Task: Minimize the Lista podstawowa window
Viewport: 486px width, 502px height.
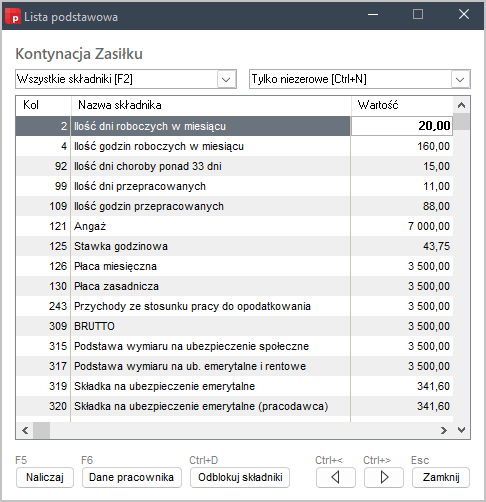Action: point(373,14)
